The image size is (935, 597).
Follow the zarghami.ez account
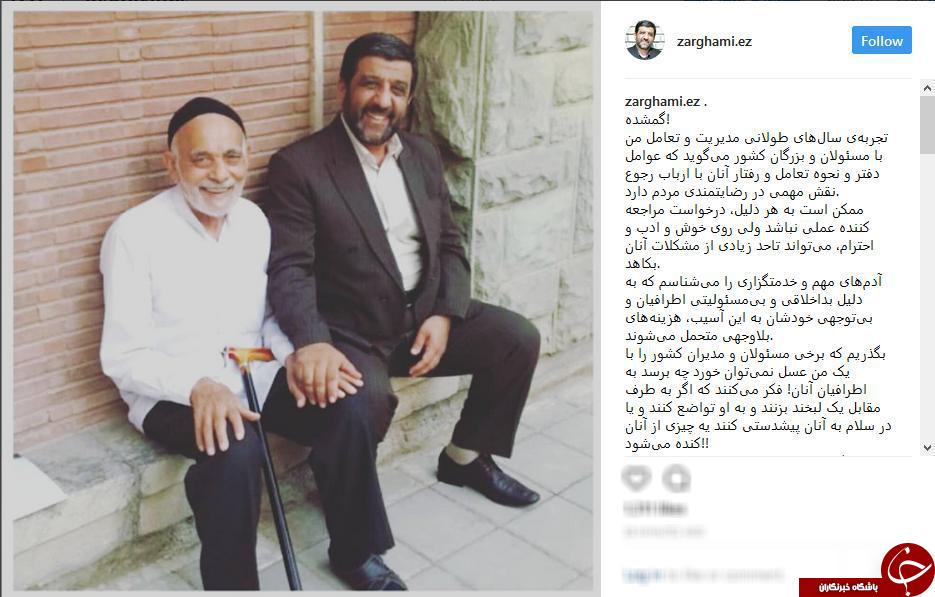881,41
